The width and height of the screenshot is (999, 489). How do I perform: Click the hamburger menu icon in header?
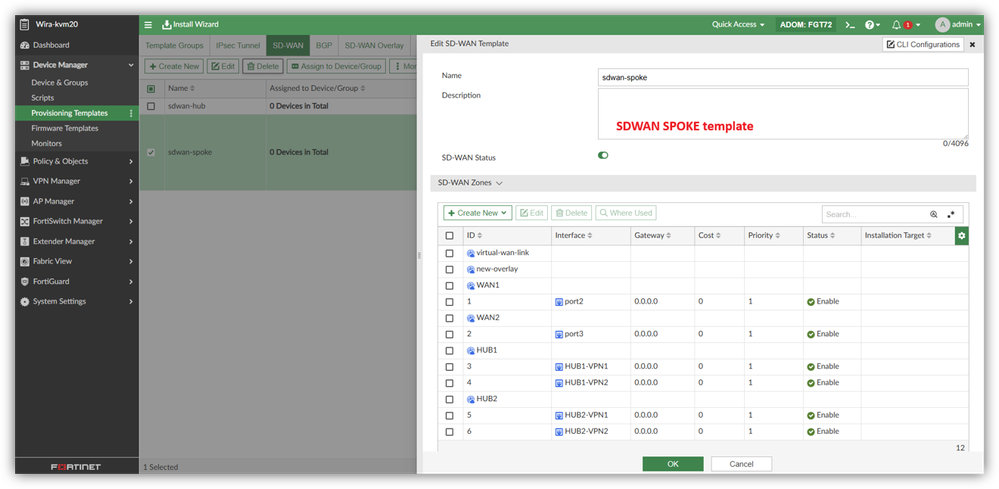click(148, 24)
